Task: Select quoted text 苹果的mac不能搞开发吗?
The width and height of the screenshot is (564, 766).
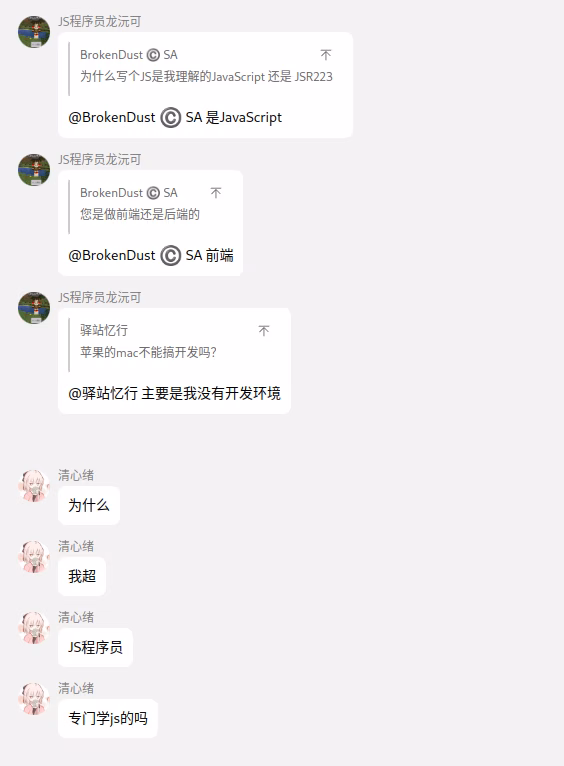Action: pos(148,352)
